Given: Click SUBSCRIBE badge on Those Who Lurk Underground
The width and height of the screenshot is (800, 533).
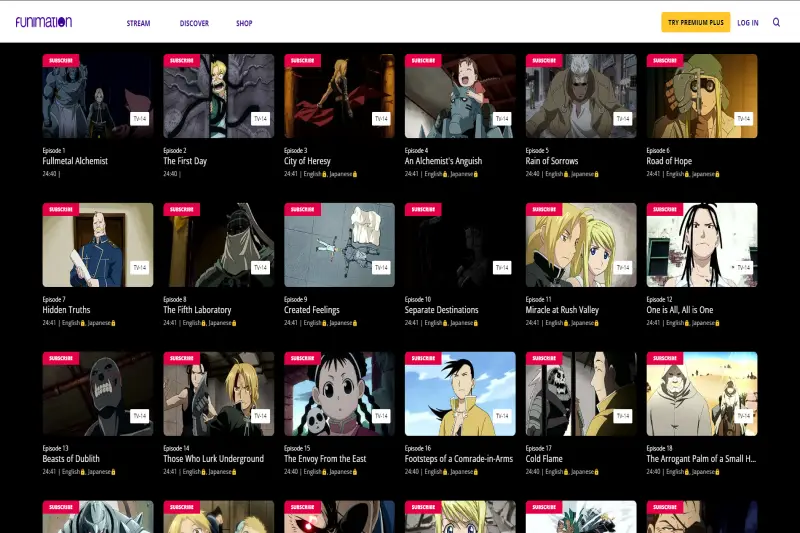Looking at the screenshot, I should click(182, 358).
